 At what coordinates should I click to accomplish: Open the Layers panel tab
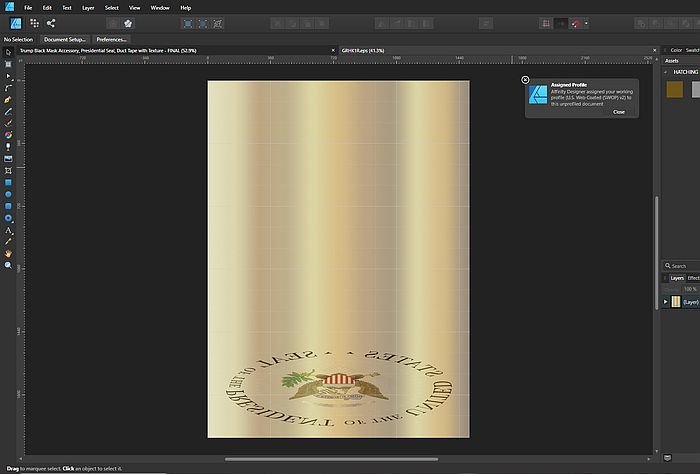coord(677,278)
